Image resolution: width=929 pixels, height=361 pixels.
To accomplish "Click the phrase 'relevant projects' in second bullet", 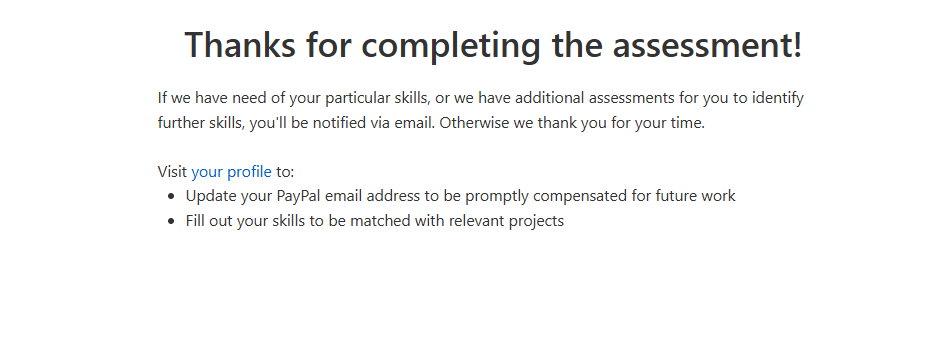I will (507, 221).
